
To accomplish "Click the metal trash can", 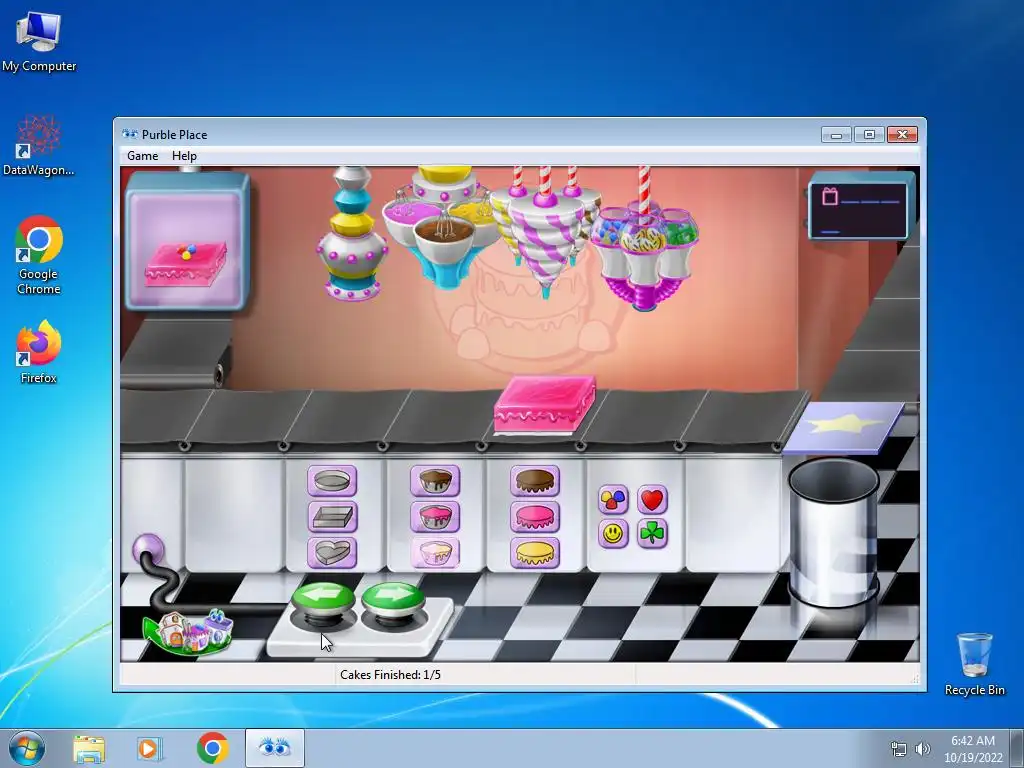I will [834, 532].
